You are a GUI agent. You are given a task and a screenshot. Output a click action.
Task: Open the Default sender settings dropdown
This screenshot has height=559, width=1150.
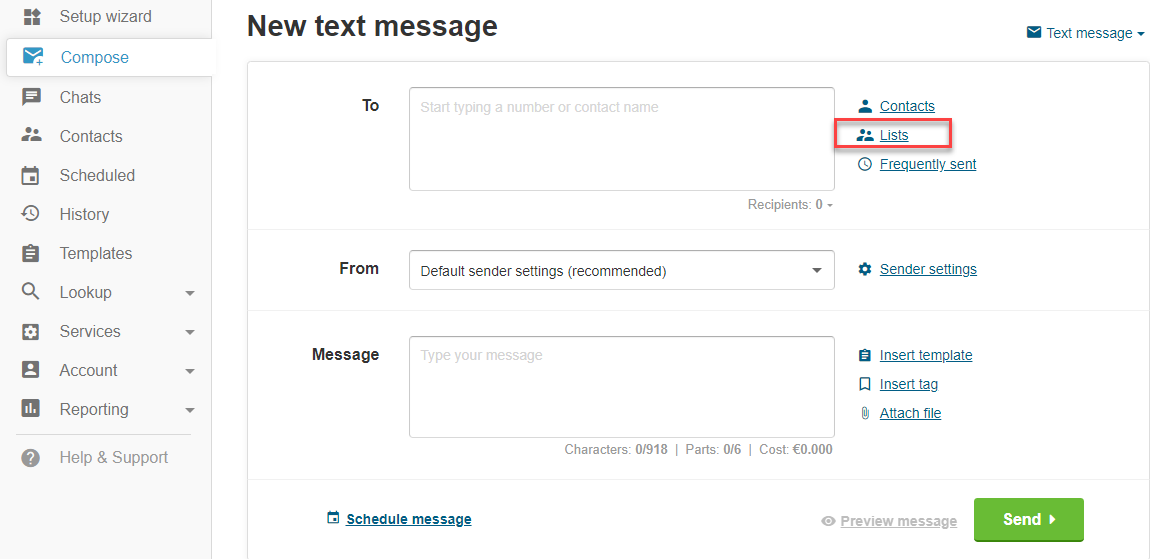pyautogui.click(x=621, y=270)
